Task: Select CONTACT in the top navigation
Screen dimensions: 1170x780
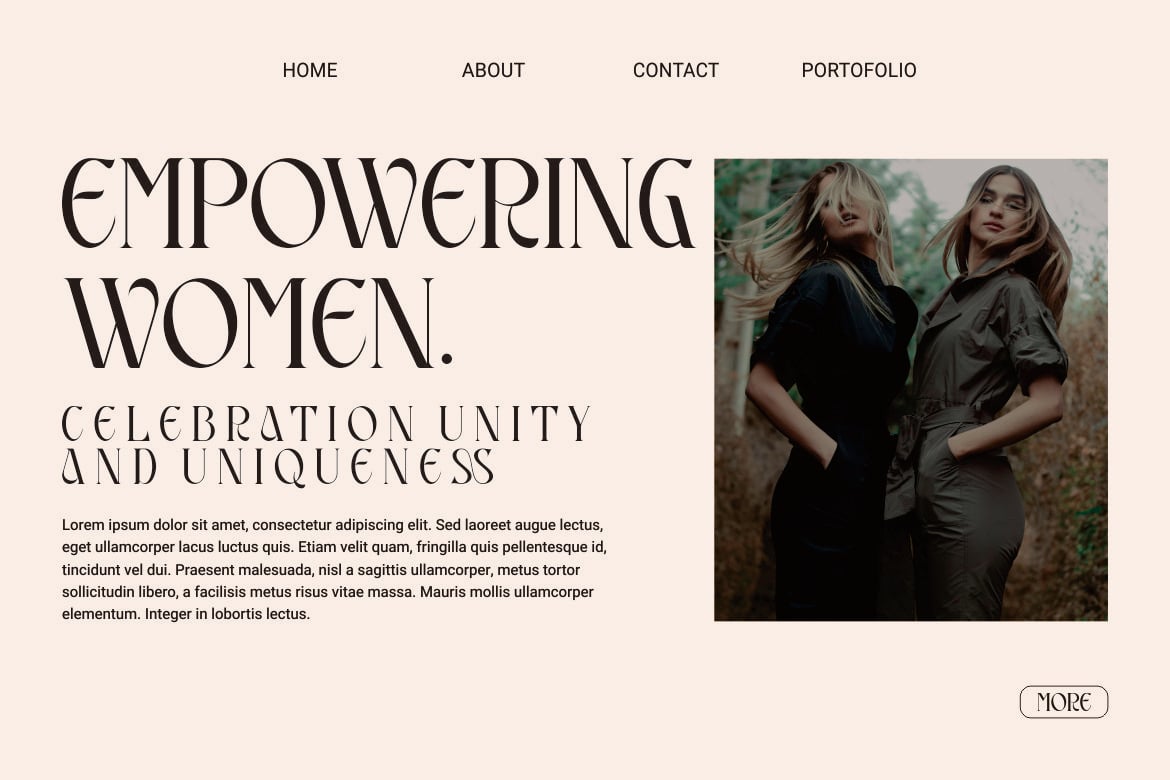Action: [676, 70]
